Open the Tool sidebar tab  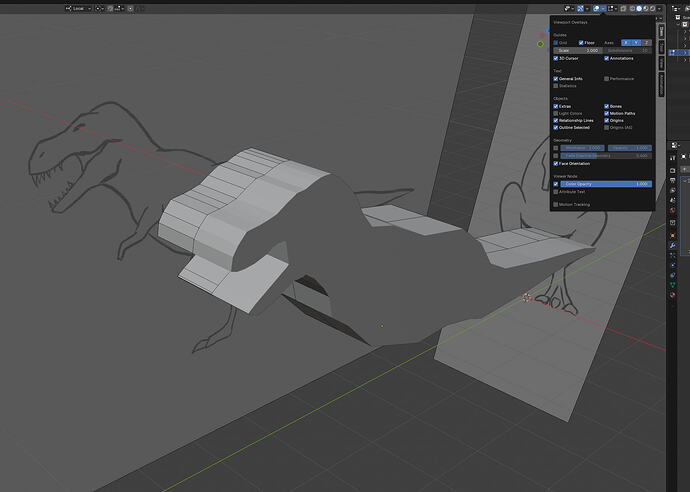tap(661, 48)
